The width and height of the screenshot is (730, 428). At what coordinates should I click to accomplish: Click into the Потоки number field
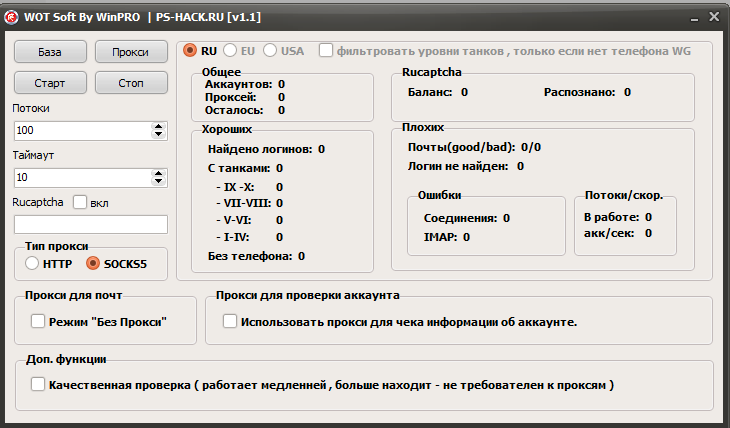[80, 131]
